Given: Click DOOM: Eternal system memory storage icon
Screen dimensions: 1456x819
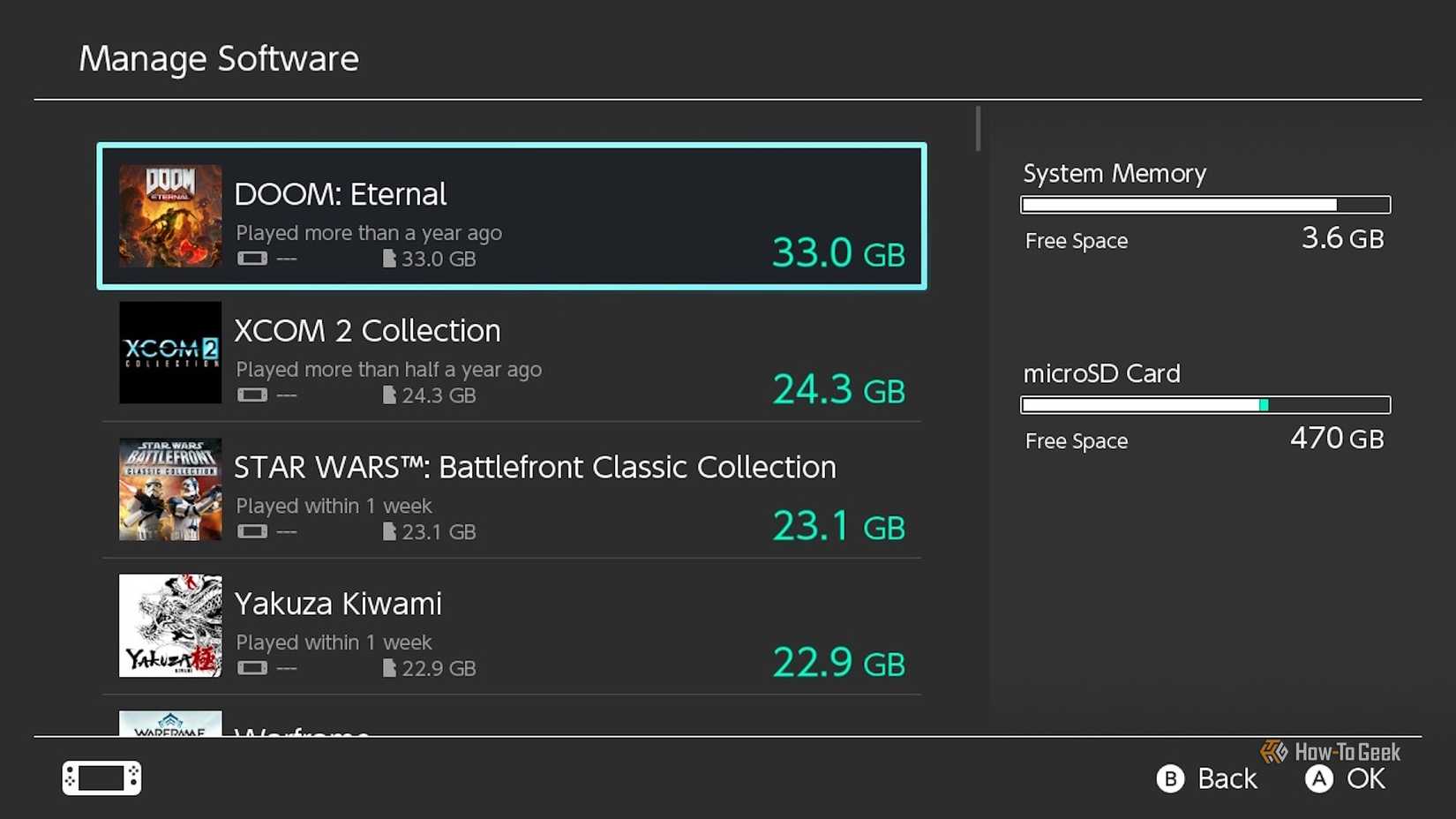Looking at the screenshot, I should [x=252, y=259].
